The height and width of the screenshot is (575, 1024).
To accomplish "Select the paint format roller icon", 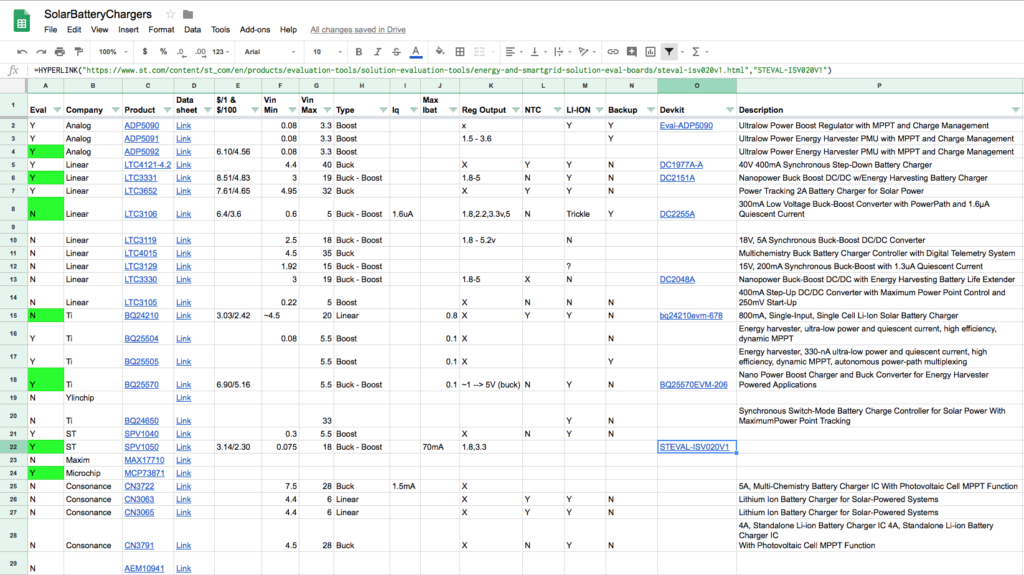I will tap(78, 52).
